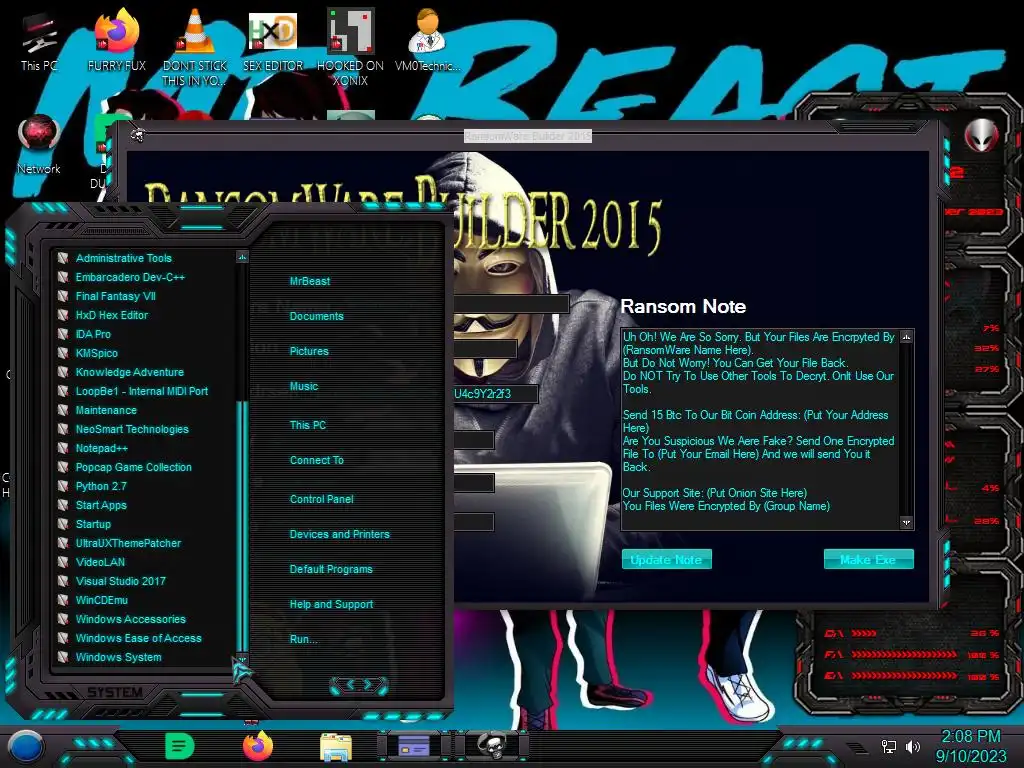1024x768 pixels.
Task: Open WinCDEmu start menu folder
Action: click(101, 600)
